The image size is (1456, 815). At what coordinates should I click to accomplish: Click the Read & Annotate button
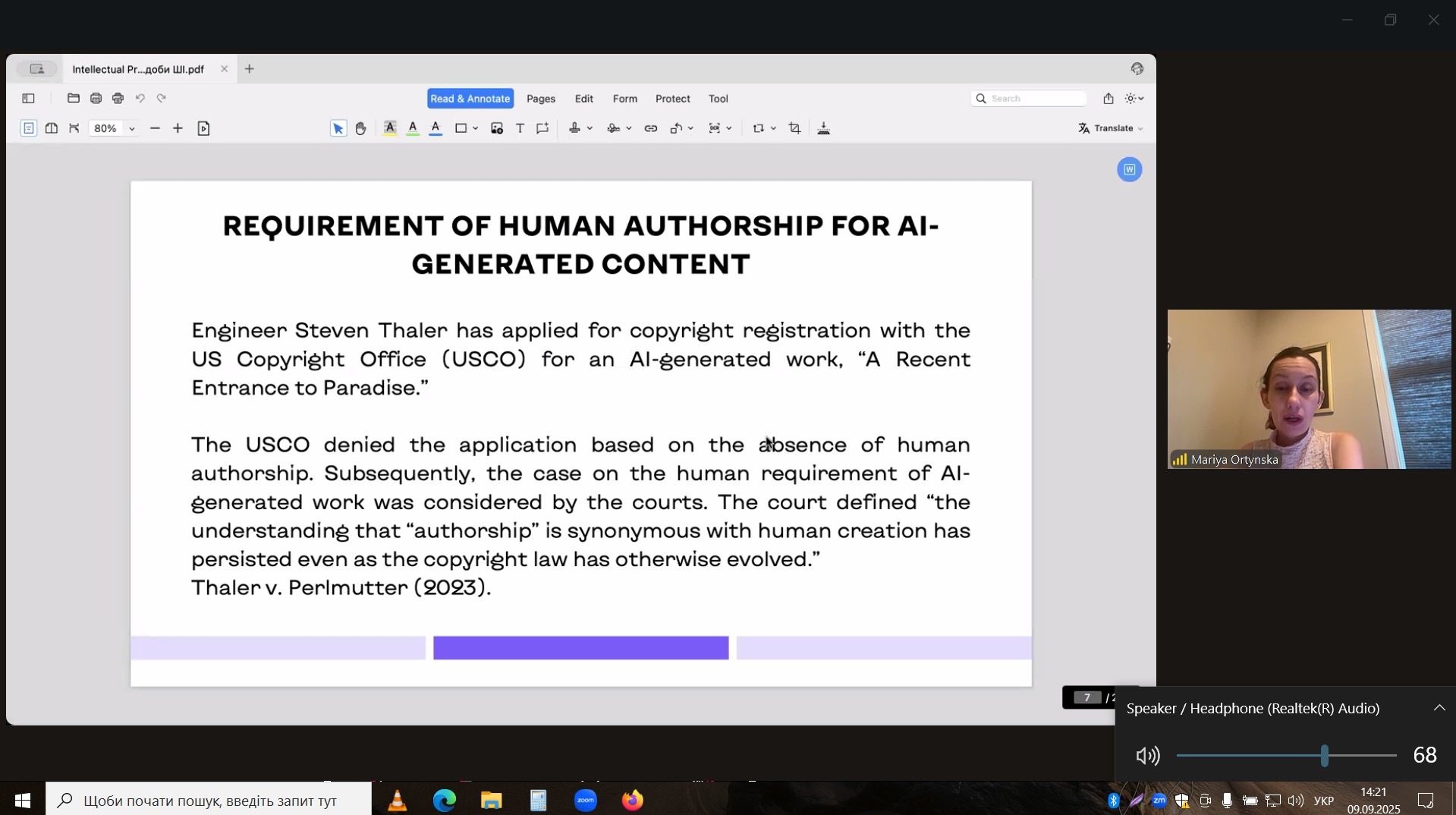coord(470,99)
